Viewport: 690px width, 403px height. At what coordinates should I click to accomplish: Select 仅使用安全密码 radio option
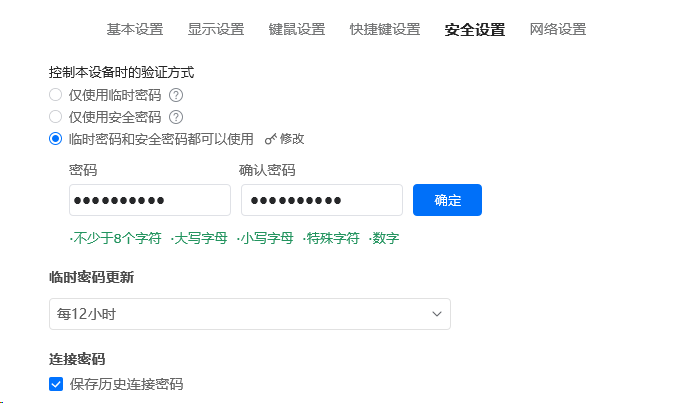pos(55,117)
